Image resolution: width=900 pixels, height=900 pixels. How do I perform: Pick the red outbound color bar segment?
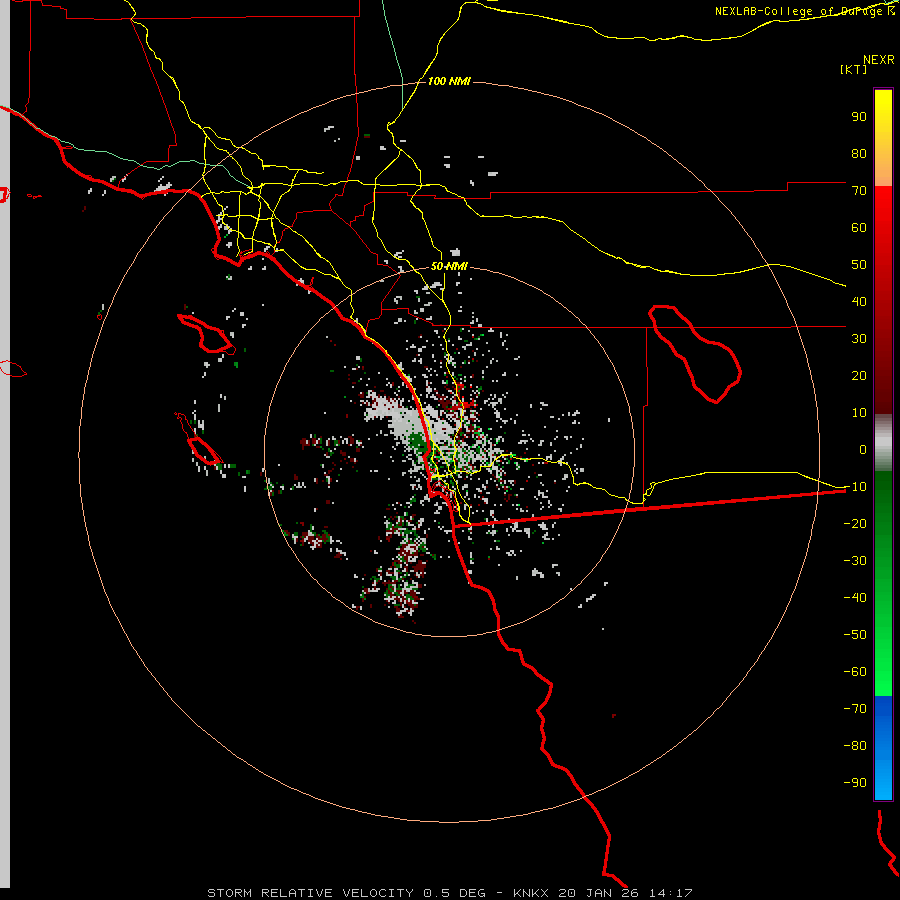[883, 300]
